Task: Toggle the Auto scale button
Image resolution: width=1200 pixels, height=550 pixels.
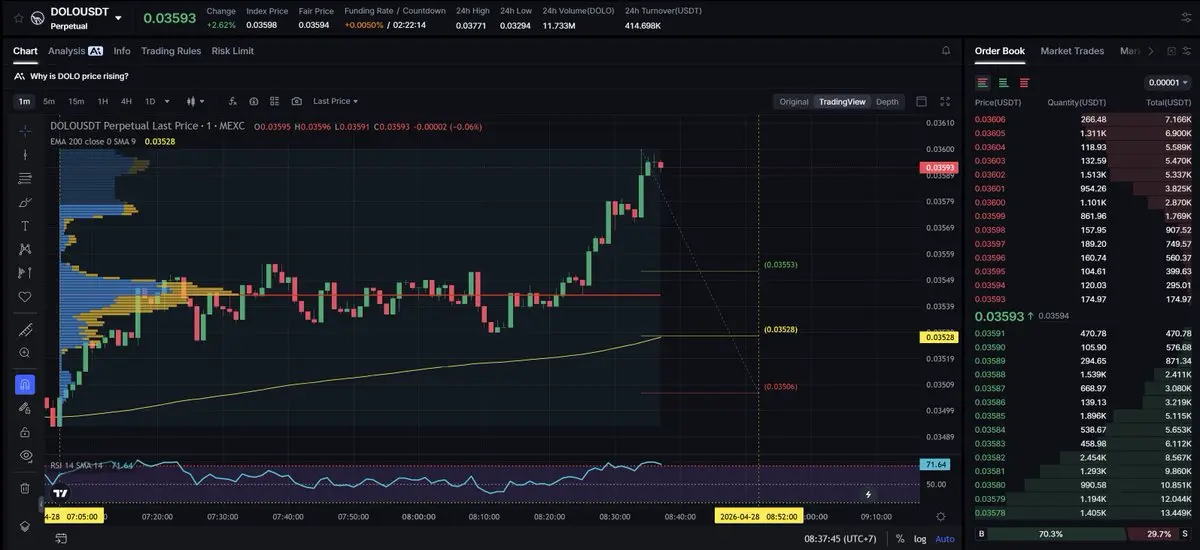Action: [x=944, y=539]
